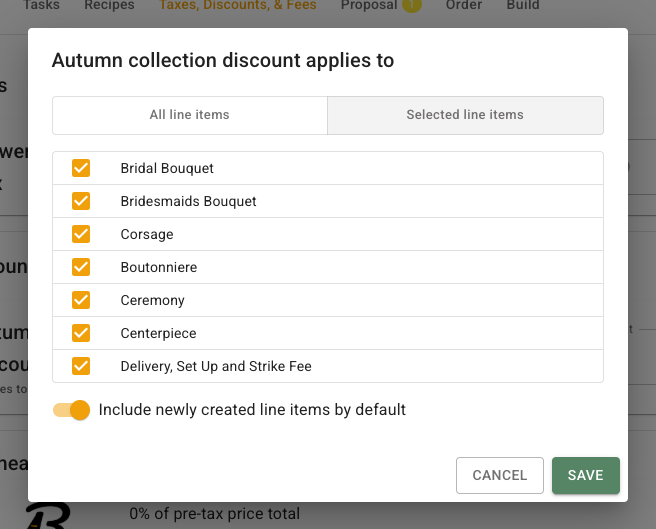Select the Selected line items option
The image size is (656, 529).
[465, 115]
